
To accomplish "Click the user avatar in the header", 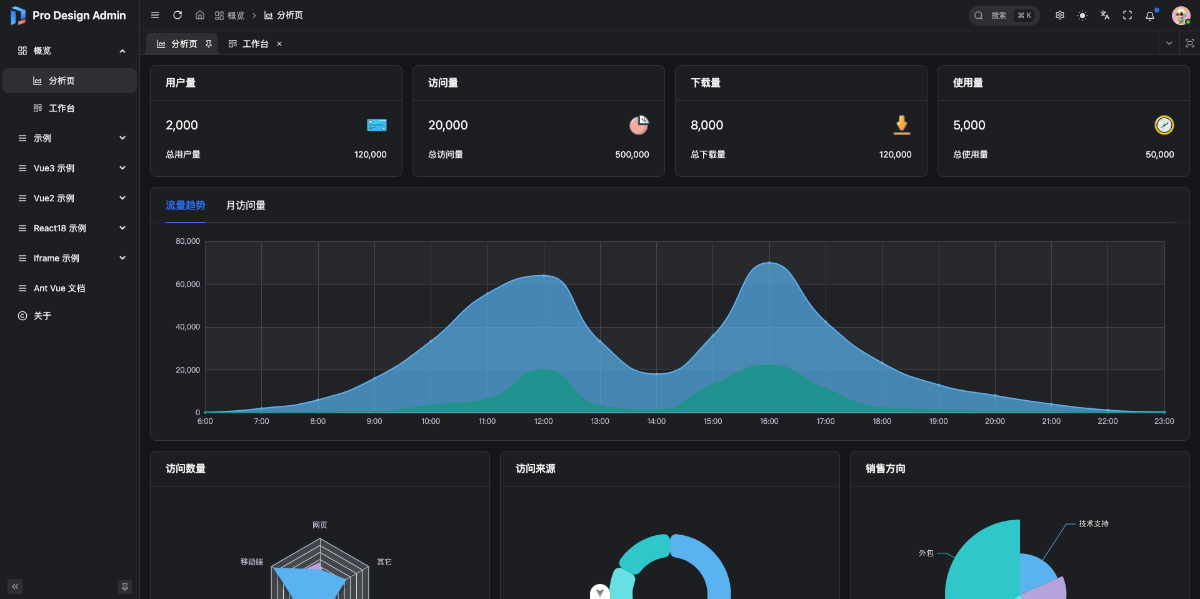I will coord(1181,15).
